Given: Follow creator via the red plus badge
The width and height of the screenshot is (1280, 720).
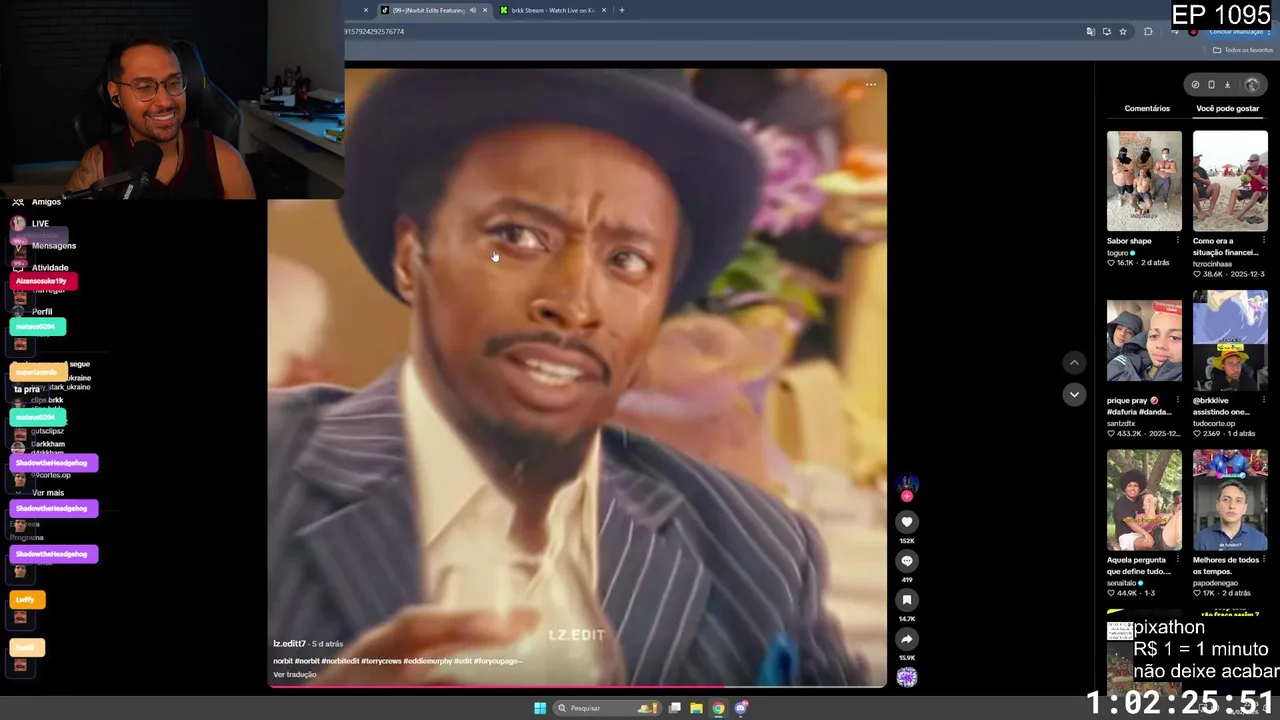Looking at the screenshot, I should point(907,496).
